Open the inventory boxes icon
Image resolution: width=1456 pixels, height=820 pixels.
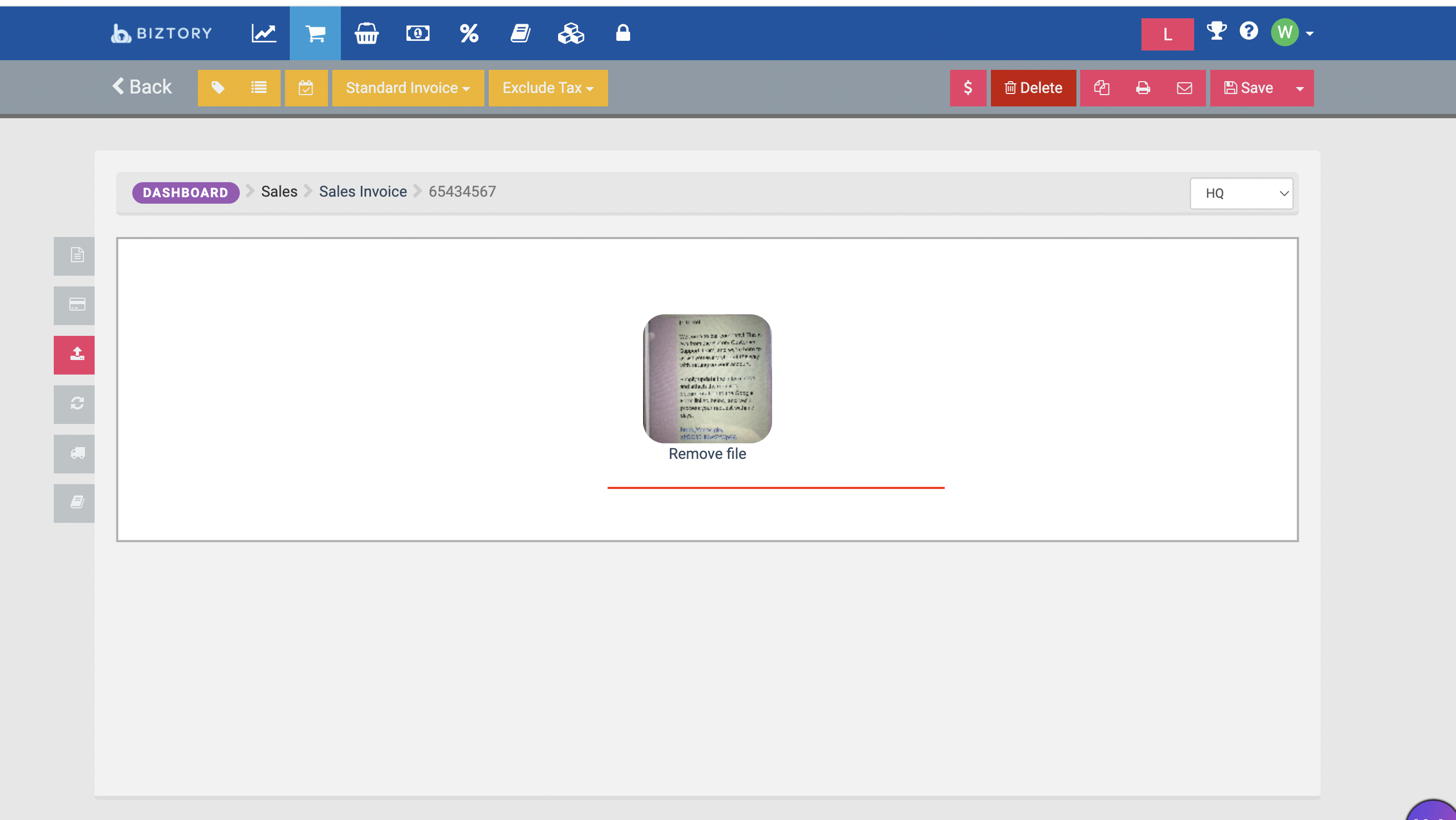tap(571, 33)
